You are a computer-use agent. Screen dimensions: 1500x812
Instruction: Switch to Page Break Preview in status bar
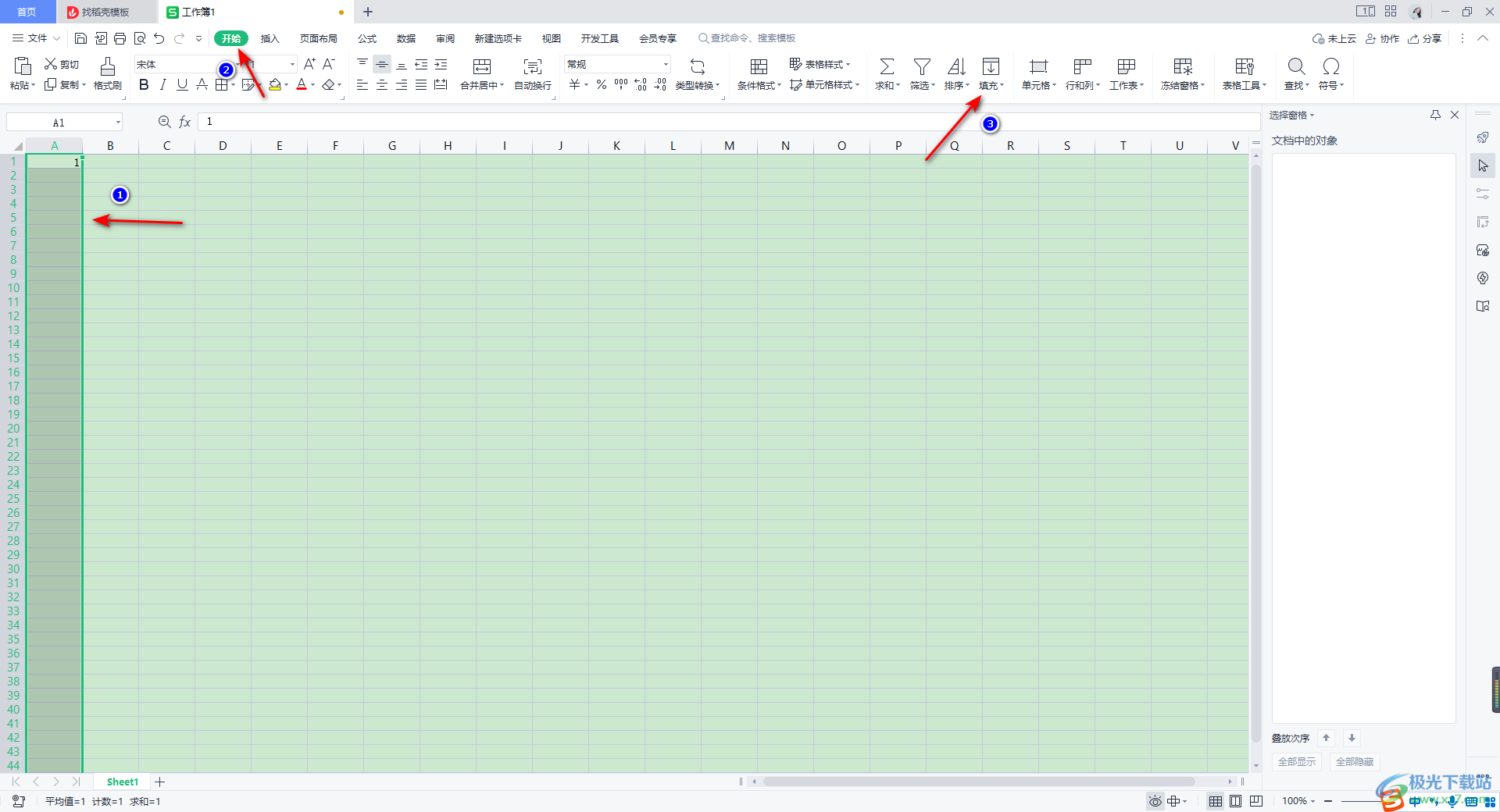pos(1256,801)
